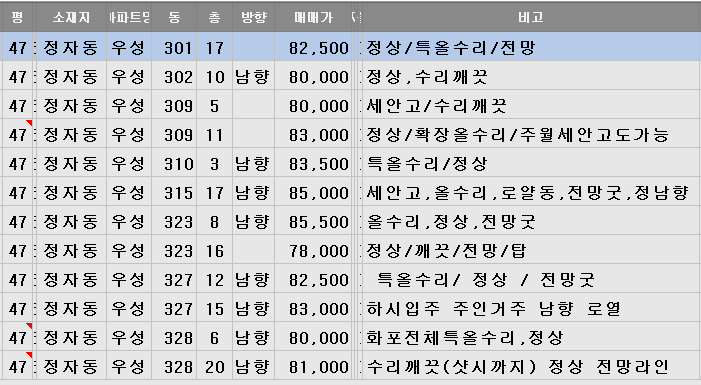Click price 78,000 in the 323동 16층 row
This screenshot has width=701, height=385.
coord(318,251)
